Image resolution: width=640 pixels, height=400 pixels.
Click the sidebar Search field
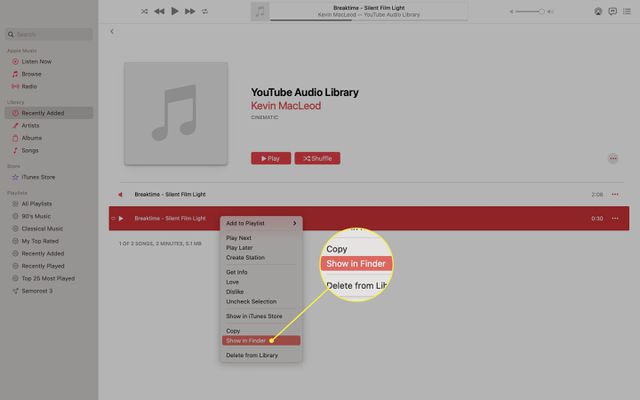[x=50, y=34]
